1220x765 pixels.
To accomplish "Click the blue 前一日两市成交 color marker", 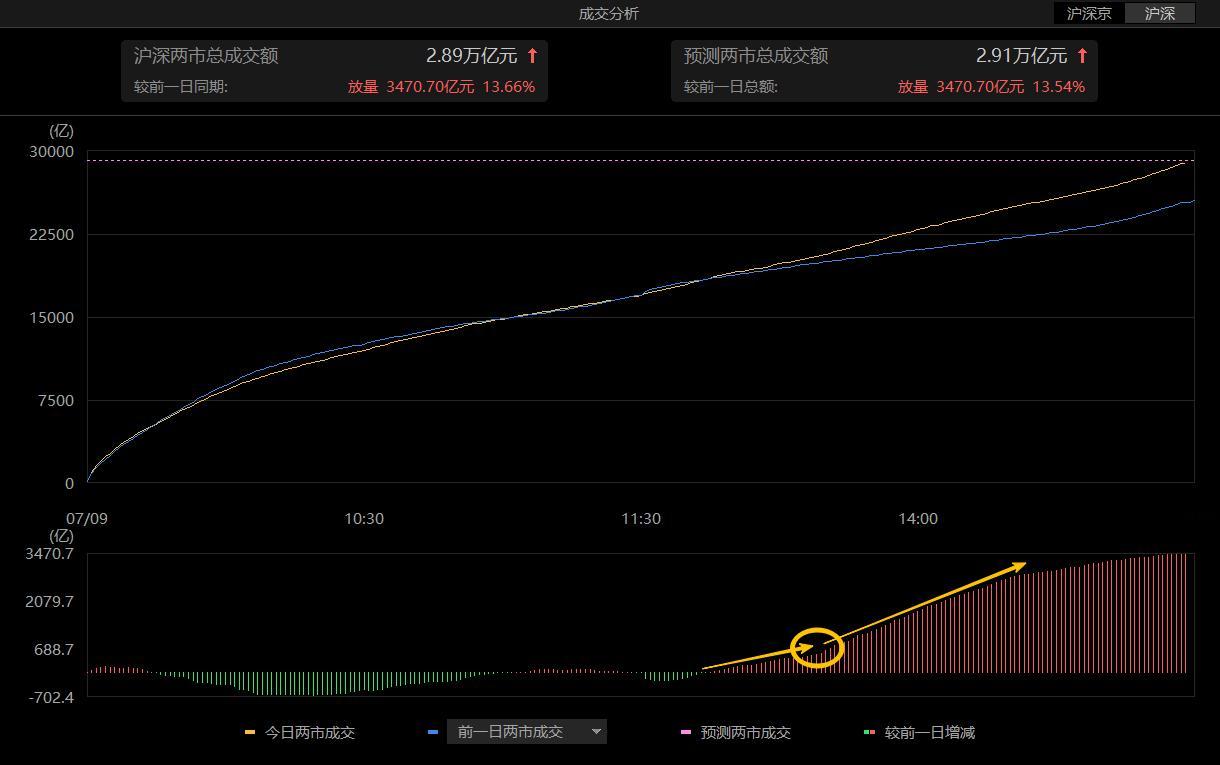I will coord(433,732).
